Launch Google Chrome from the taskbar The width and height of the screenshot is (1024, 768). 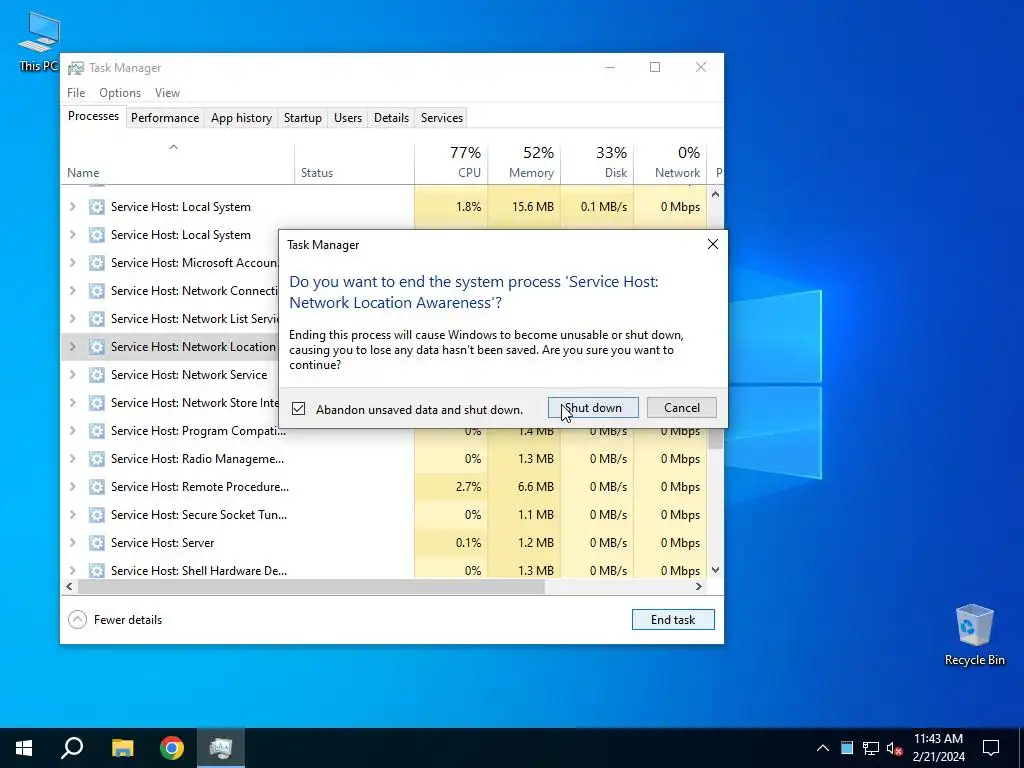coord(172,748)
